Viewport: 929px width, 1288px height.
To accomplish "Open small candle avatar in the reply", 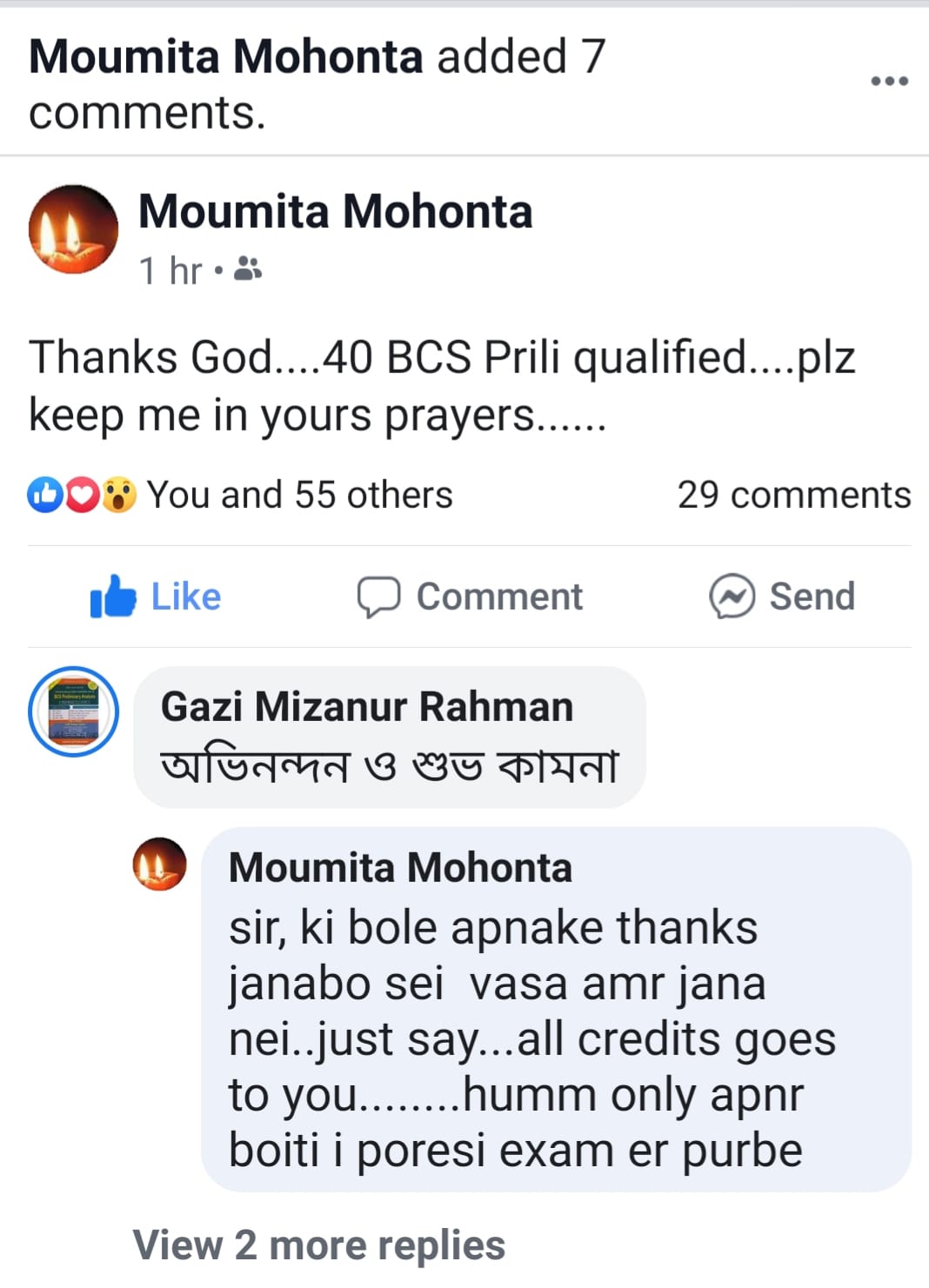I will (x=159, y=864).
